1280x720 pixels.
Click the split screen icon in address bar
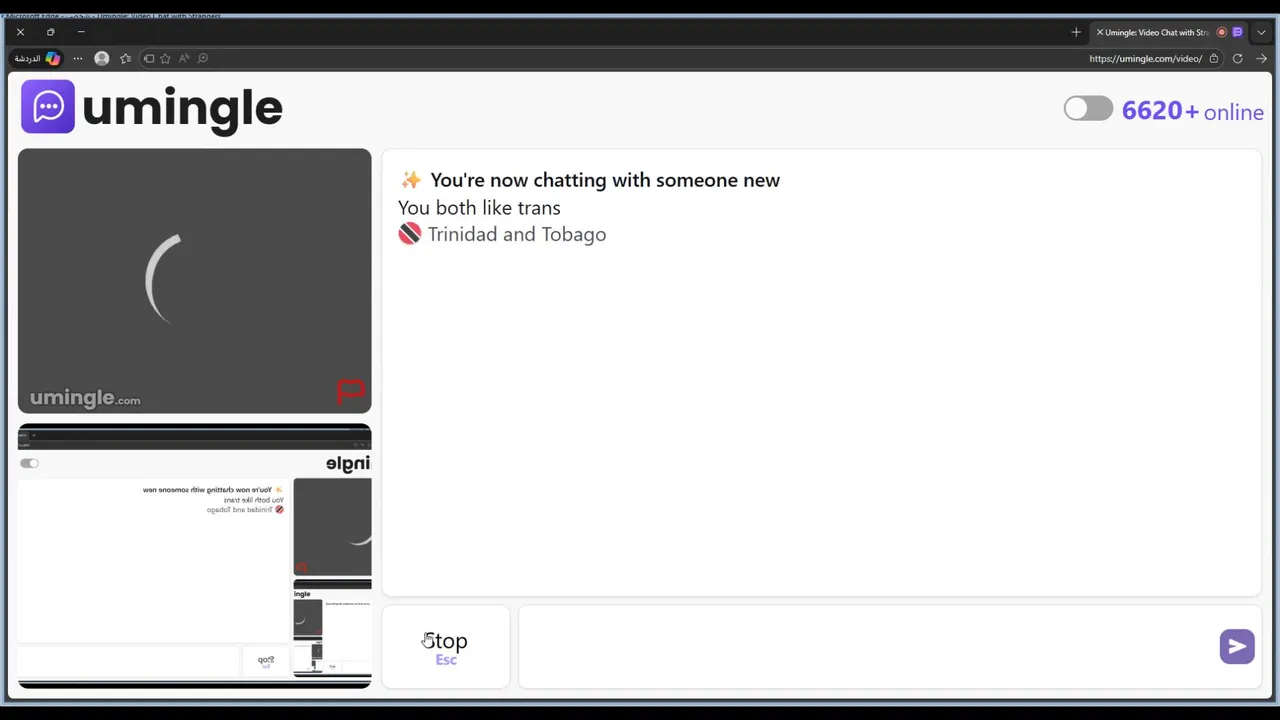(x=149, y=58)
